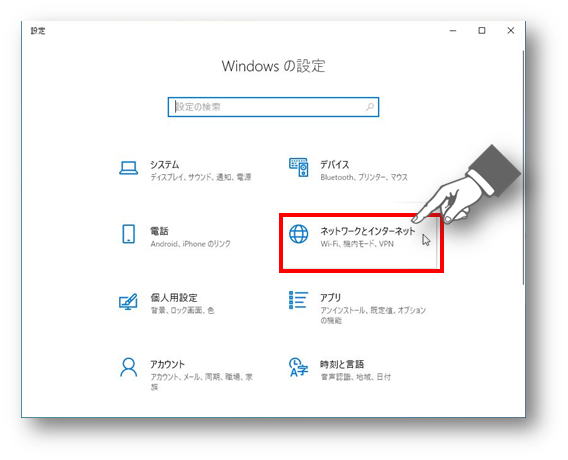This screenshot has height=460, width=568.
Task: Open ネットワークとインターネット settings label
Action: [x=368, y=231]
